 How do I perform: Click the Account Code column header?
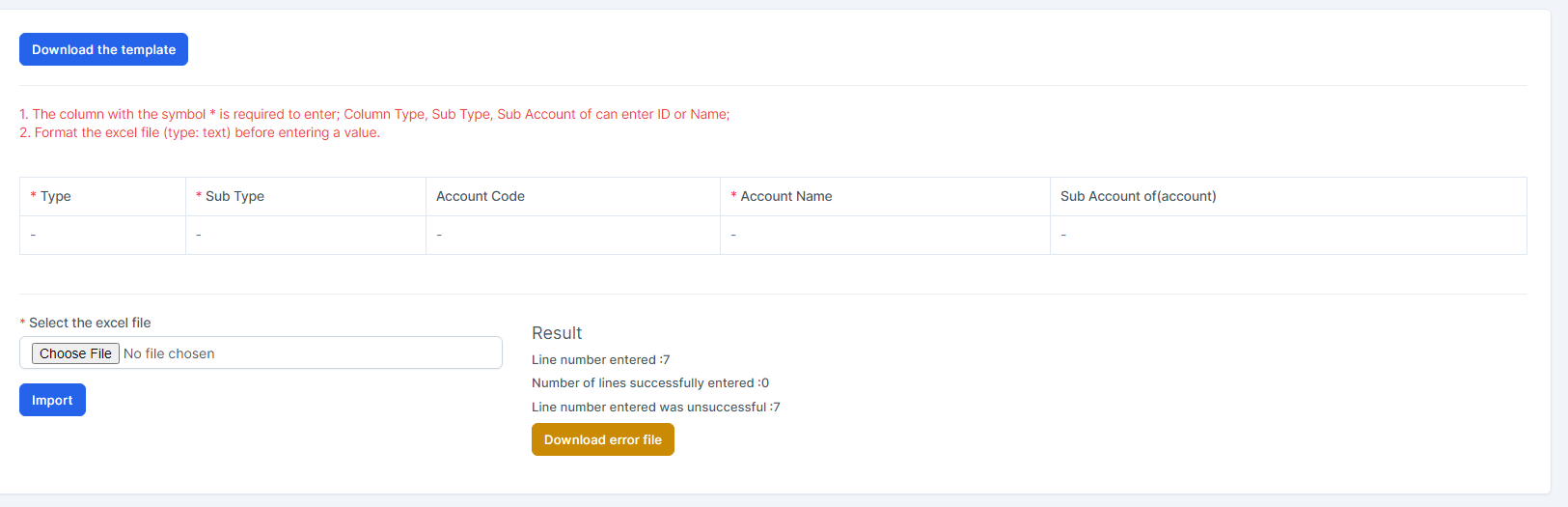(481, 196)
